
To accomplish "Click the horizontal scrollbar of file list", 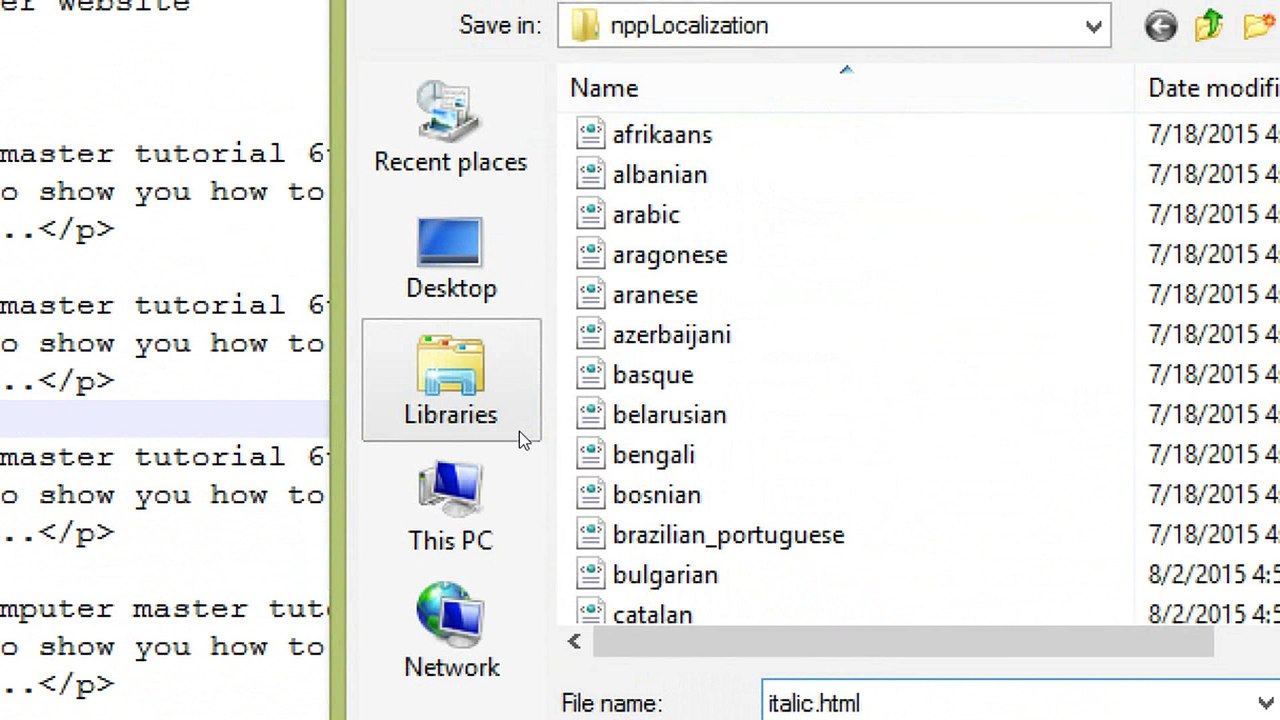I will 903,643.
